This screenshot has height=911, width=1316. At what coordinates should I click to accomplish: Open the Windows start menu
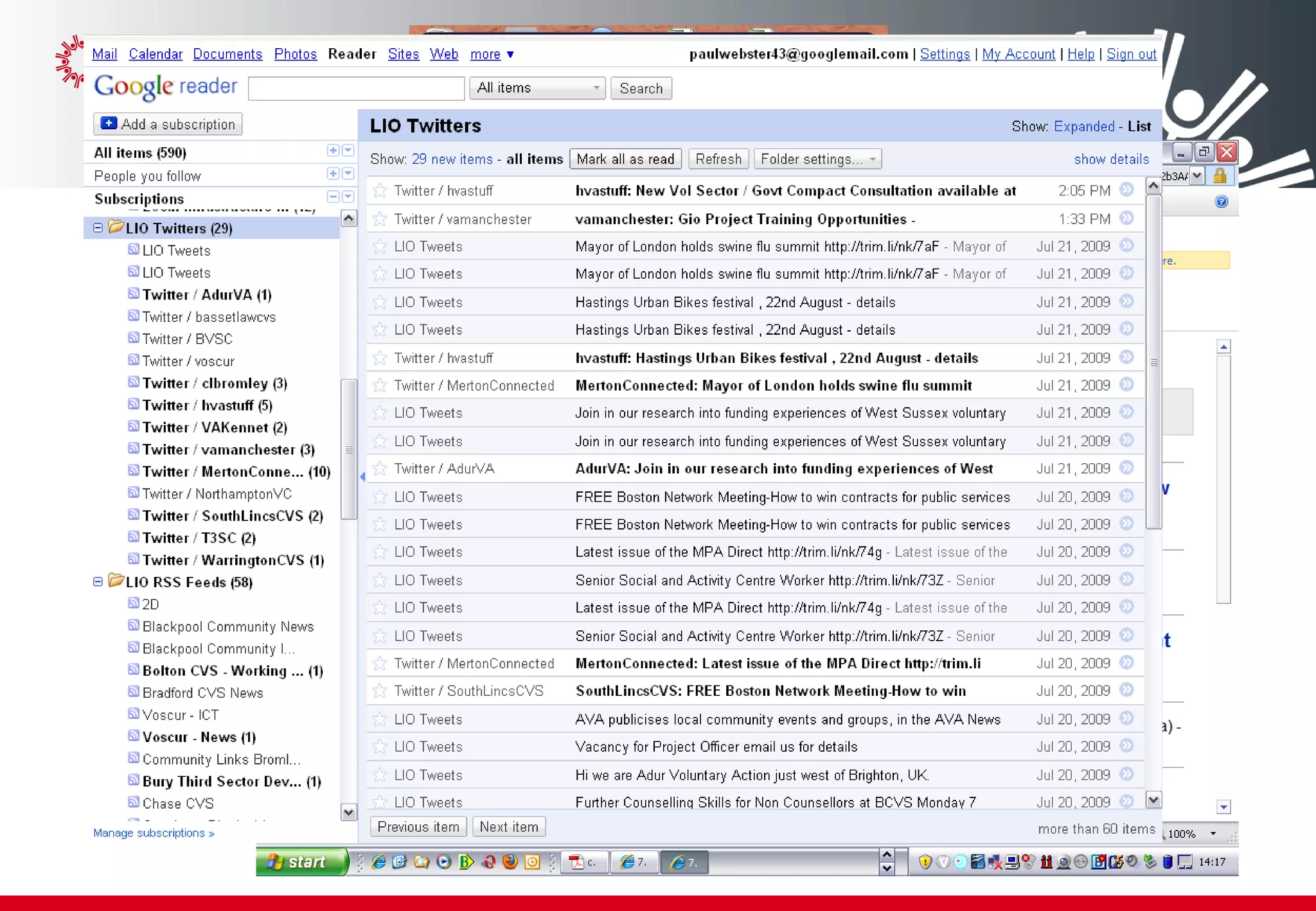302,862
